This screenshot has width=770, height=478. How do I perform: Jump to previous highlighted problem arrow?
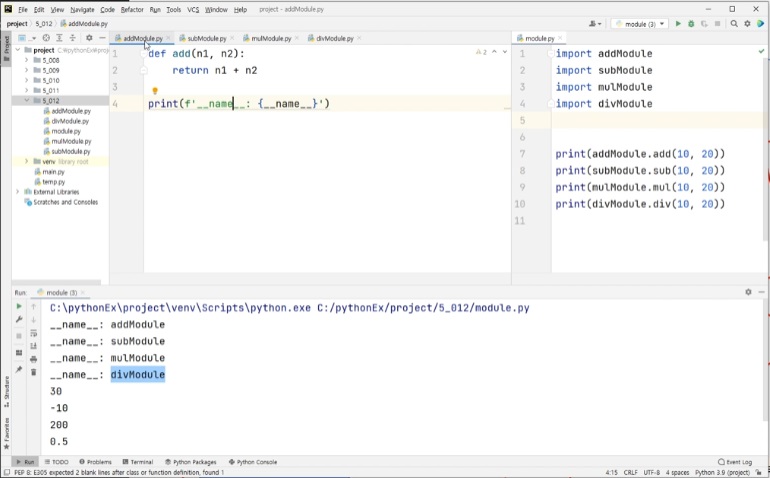pos(495,52)
